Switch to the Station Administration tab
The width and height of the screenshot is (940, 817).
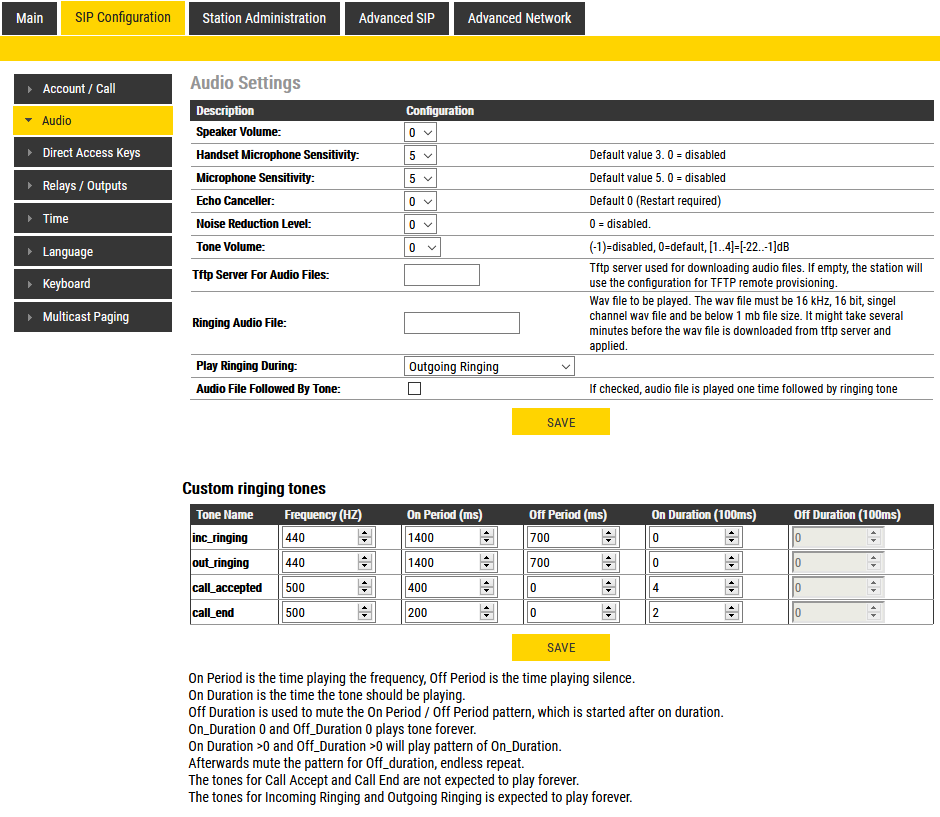pos(264,18)
